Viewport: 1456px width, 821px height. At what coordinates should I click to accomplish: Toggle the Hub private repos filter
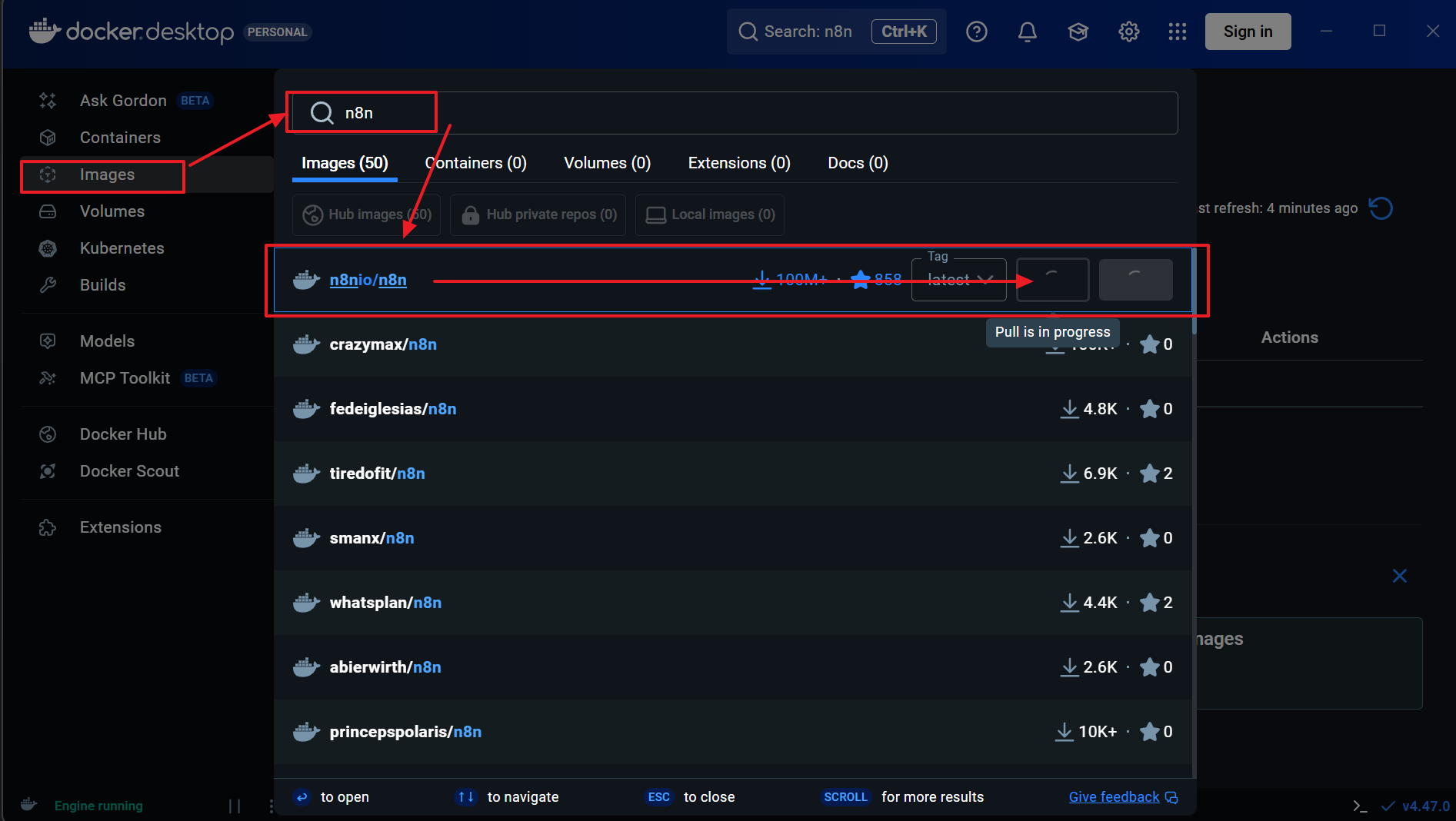click(x=538, y=214)
